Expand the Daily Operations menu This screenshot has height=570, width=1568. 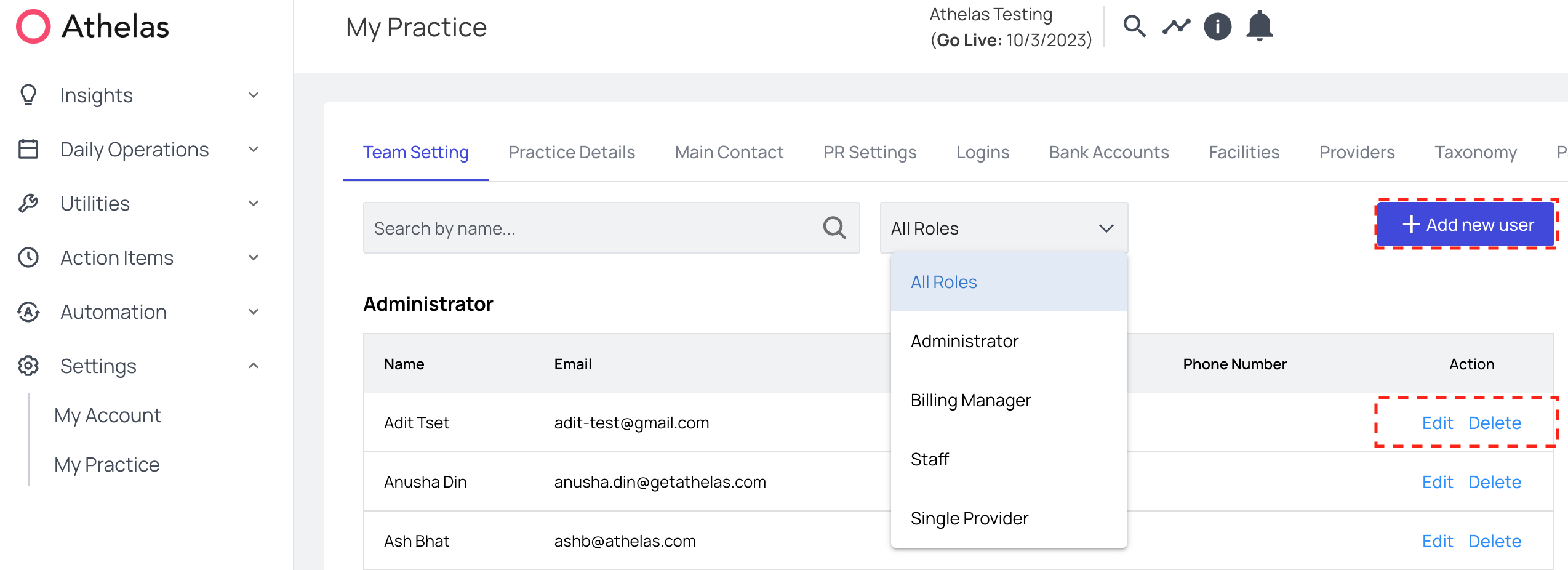(254, 149)
